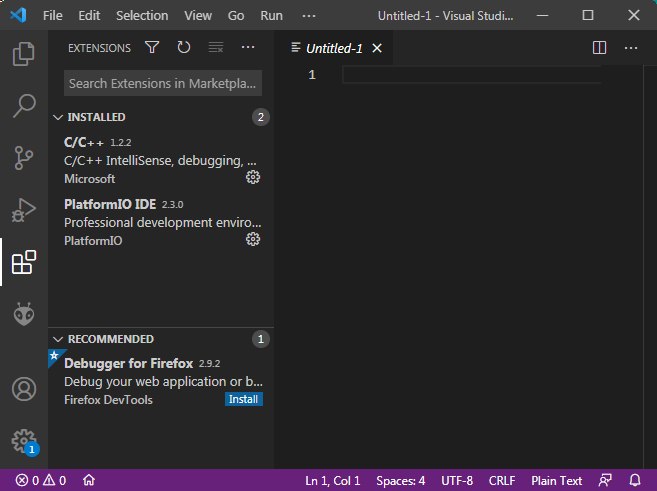Open the Accounts menu icon
Image resolution: width=657 pixels, height=491 pixels.
[24, 389]
